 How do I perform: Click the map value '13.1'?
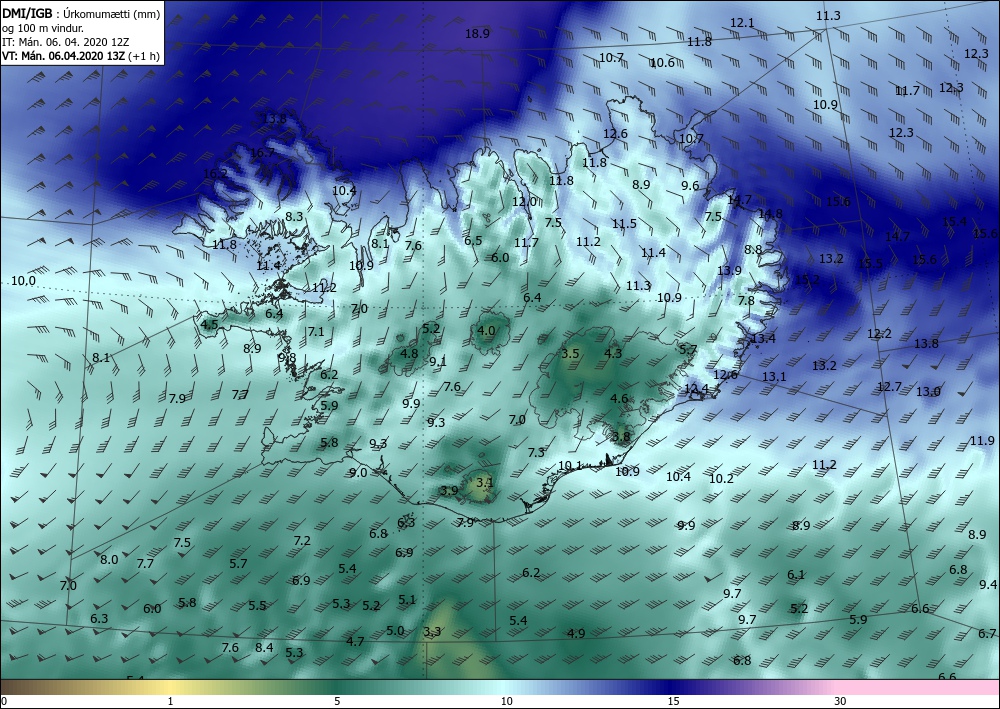pyautogui.click(x=774, y=377)
